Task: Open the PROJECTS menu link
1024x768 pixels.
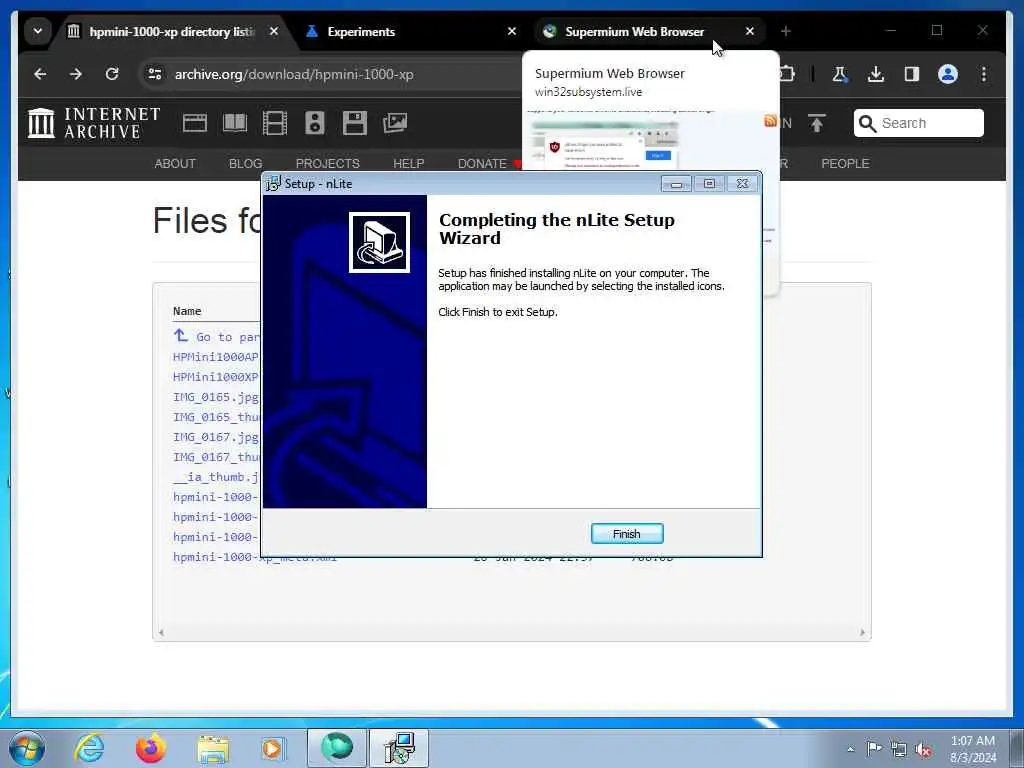Action: coord(328,164)
